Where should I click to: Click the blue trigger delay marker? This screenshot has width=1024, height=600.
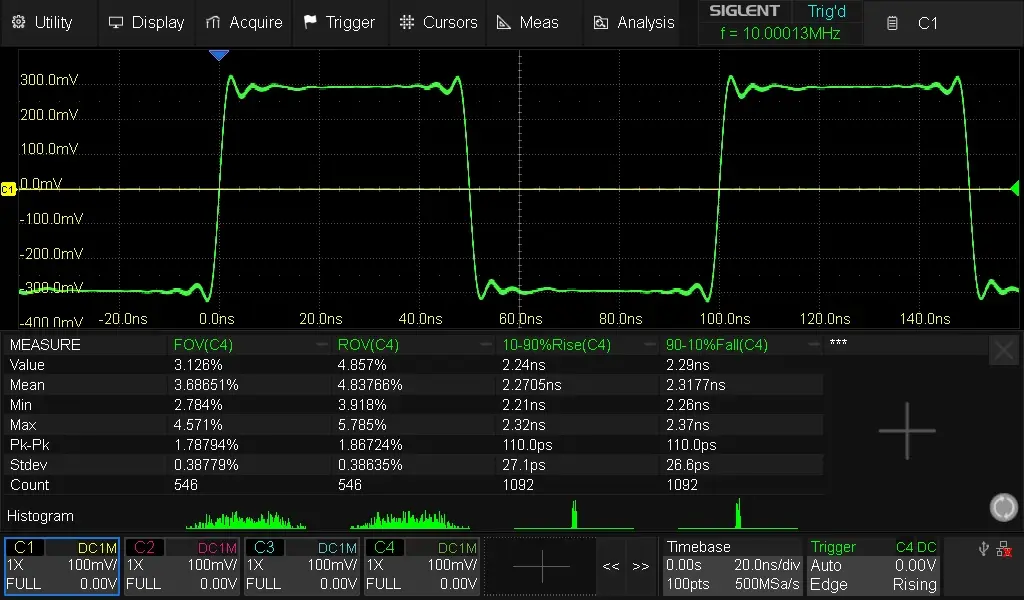click(x=218, y=55)
